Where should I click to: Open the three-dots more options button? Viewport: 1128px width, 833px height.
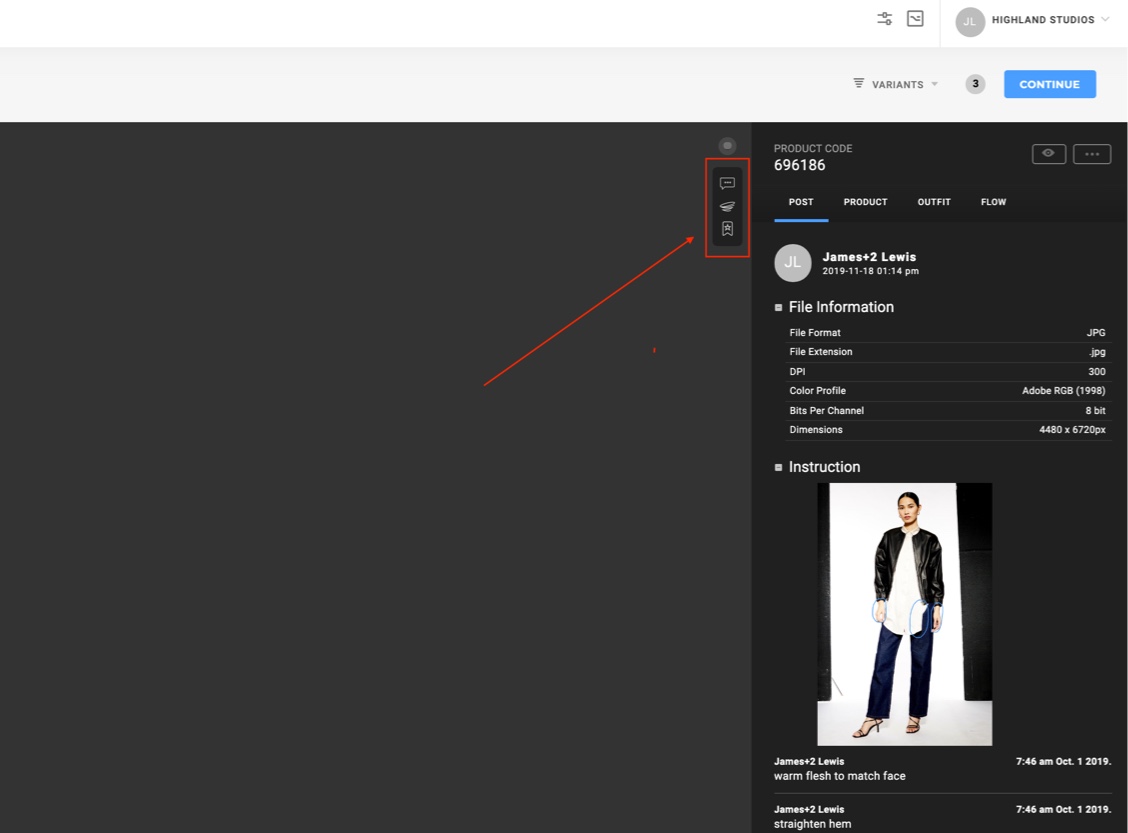pyautogui.click(x=1092, y=154)
